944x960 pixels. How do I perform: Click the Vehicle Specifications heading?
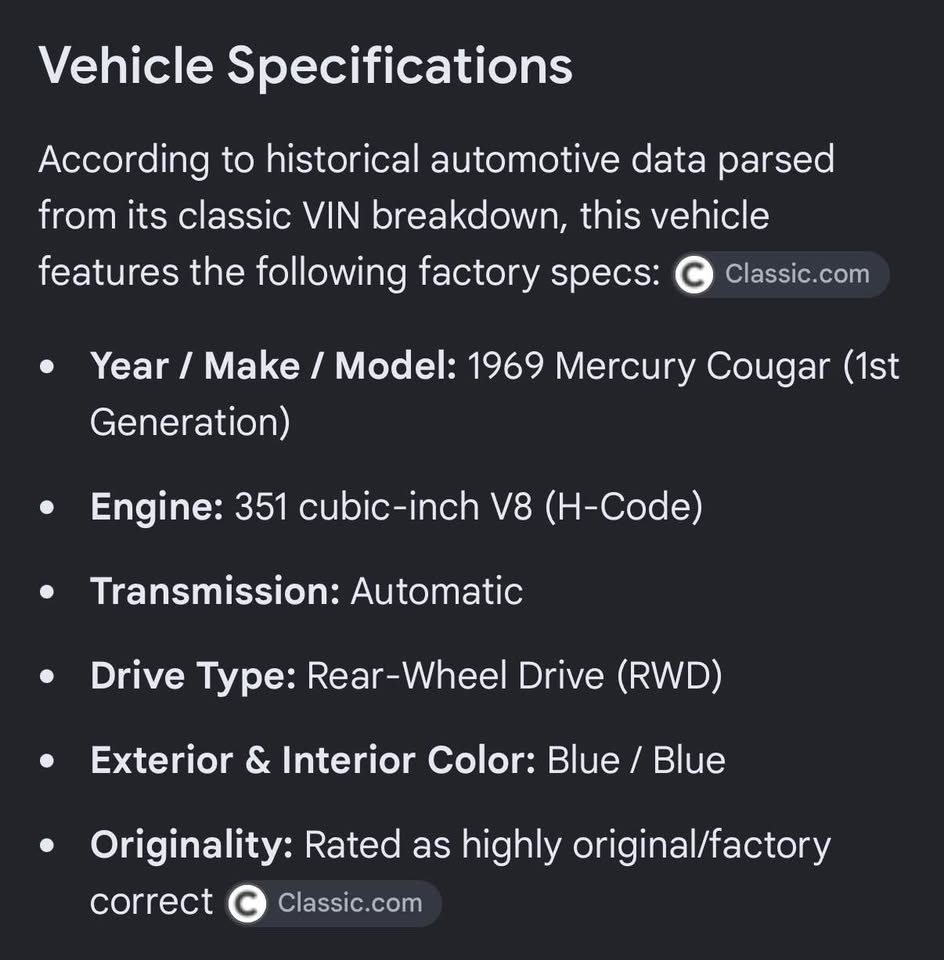click(305, 66)
